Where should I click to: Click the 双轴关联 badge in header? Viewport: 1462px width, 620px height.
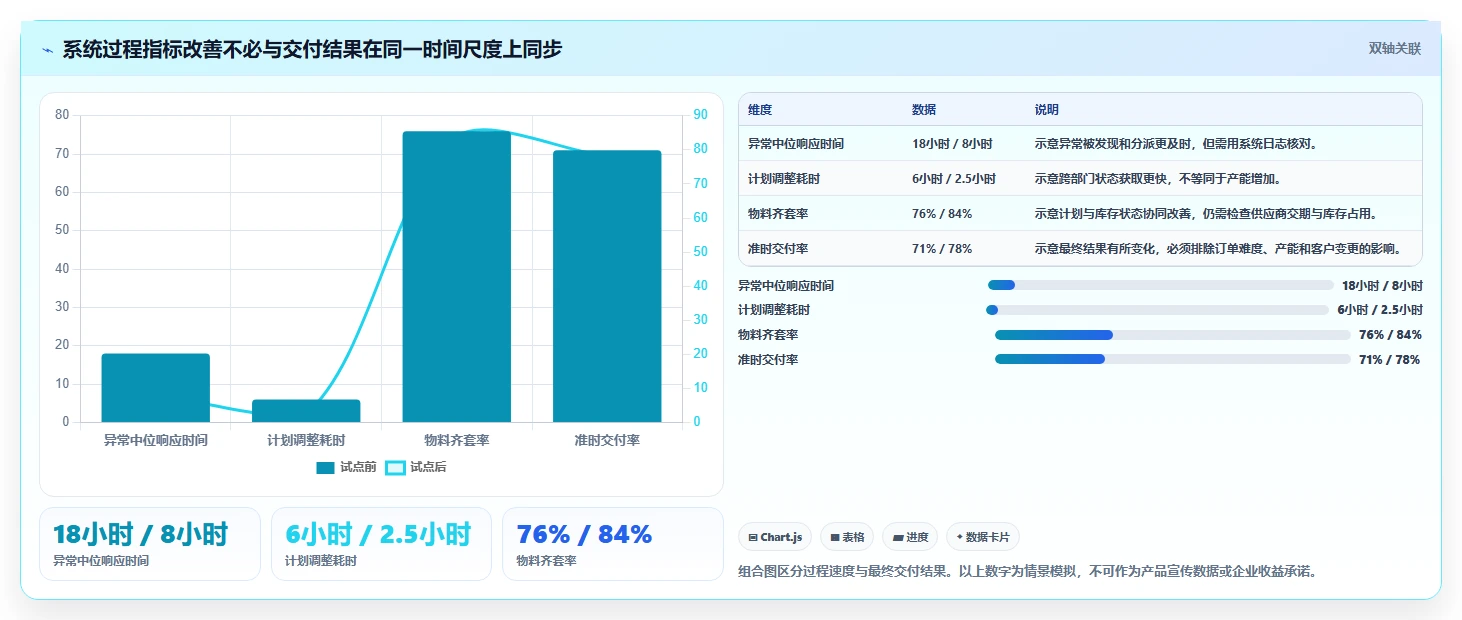tap(1394, 49)
